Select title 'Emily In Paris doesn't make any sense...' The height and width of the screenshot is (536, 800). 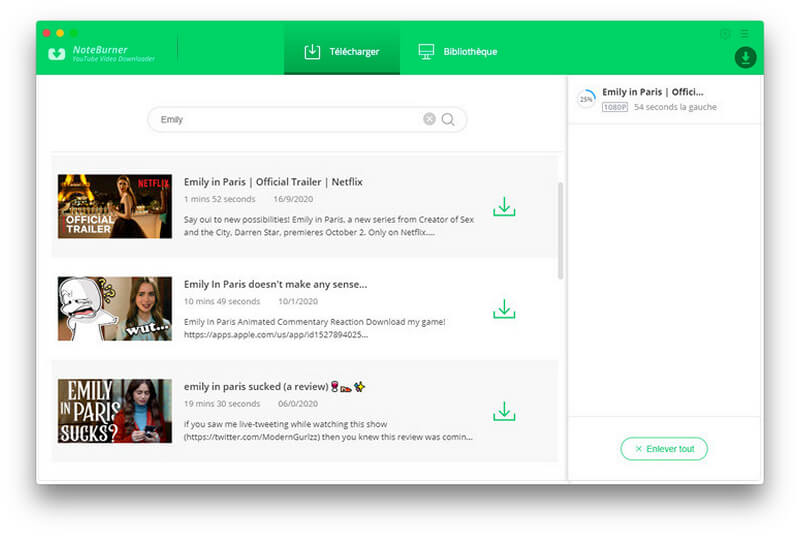[276, 285]
